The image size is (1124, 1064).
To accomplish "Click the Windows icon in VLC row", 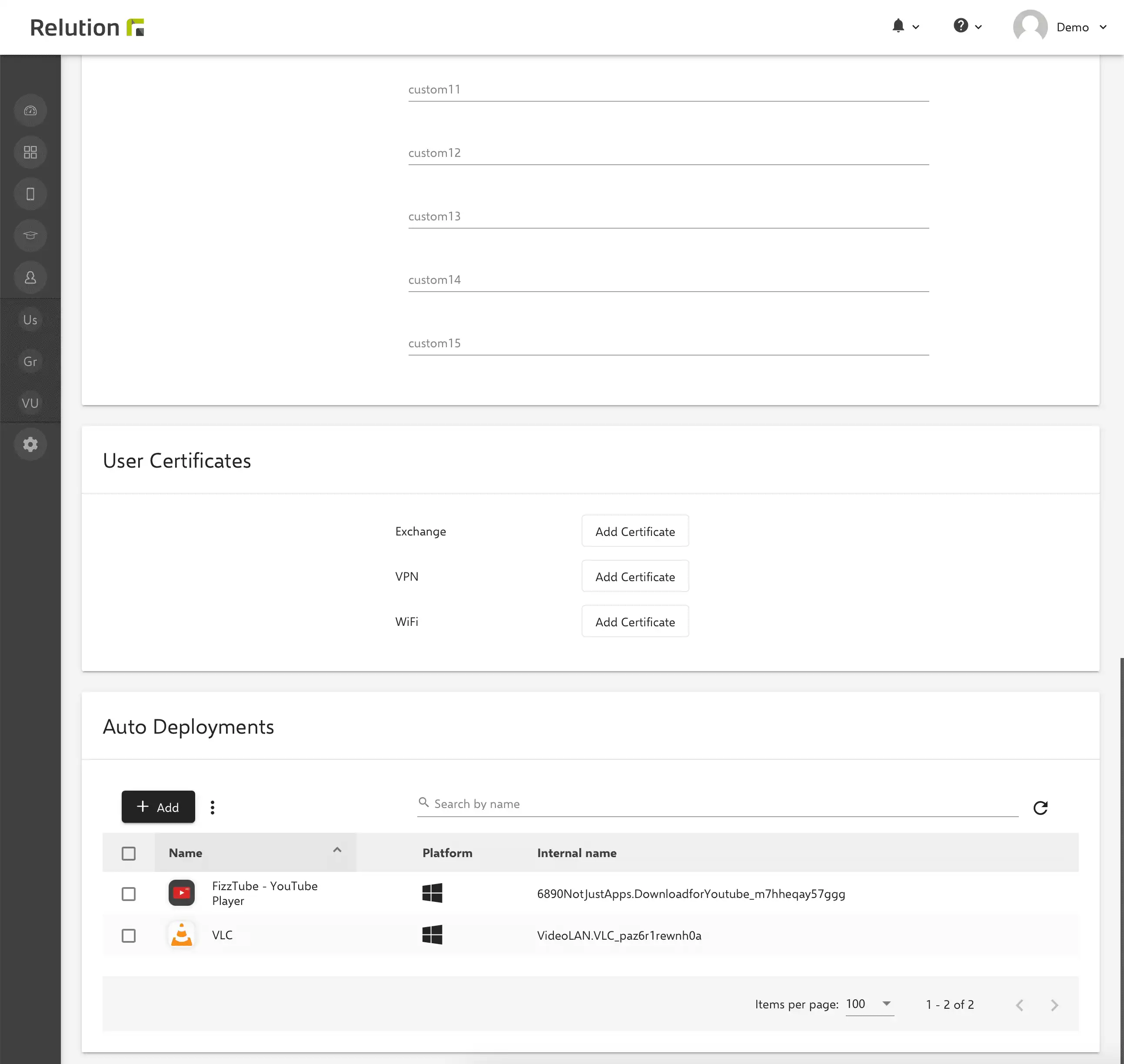I will tap(432, 934).
